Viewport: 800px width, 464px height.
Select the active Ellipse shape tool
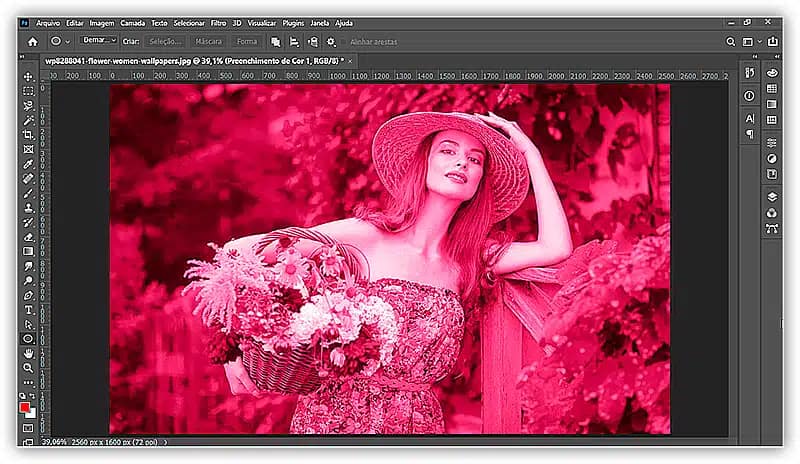[28, 339]
